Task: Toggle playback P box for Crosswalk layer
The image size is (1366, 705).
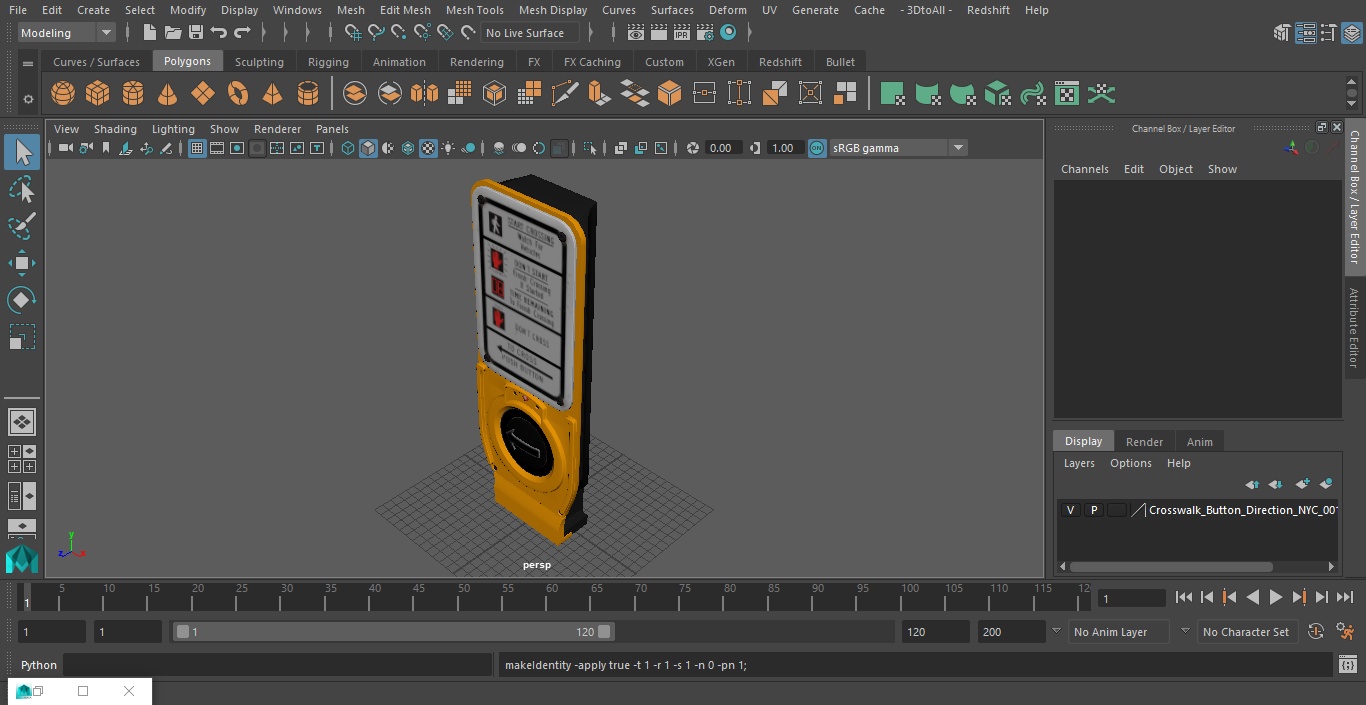Action: [1093, 510]
